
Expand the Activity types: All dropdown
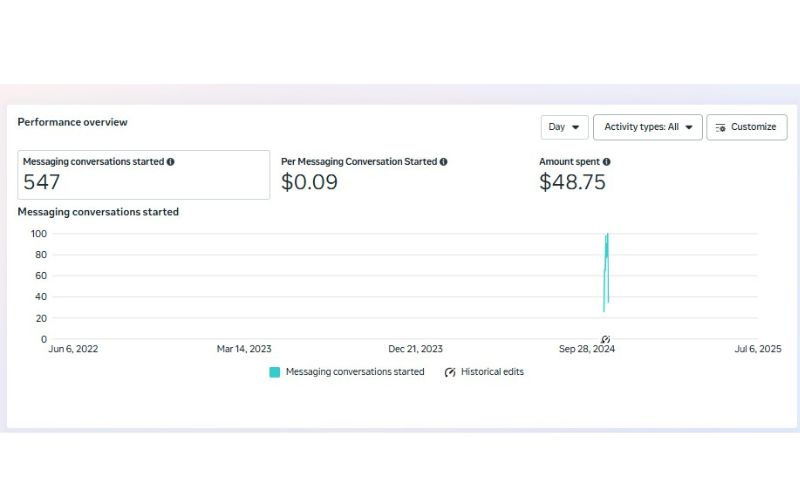click(x=647, y=127)
